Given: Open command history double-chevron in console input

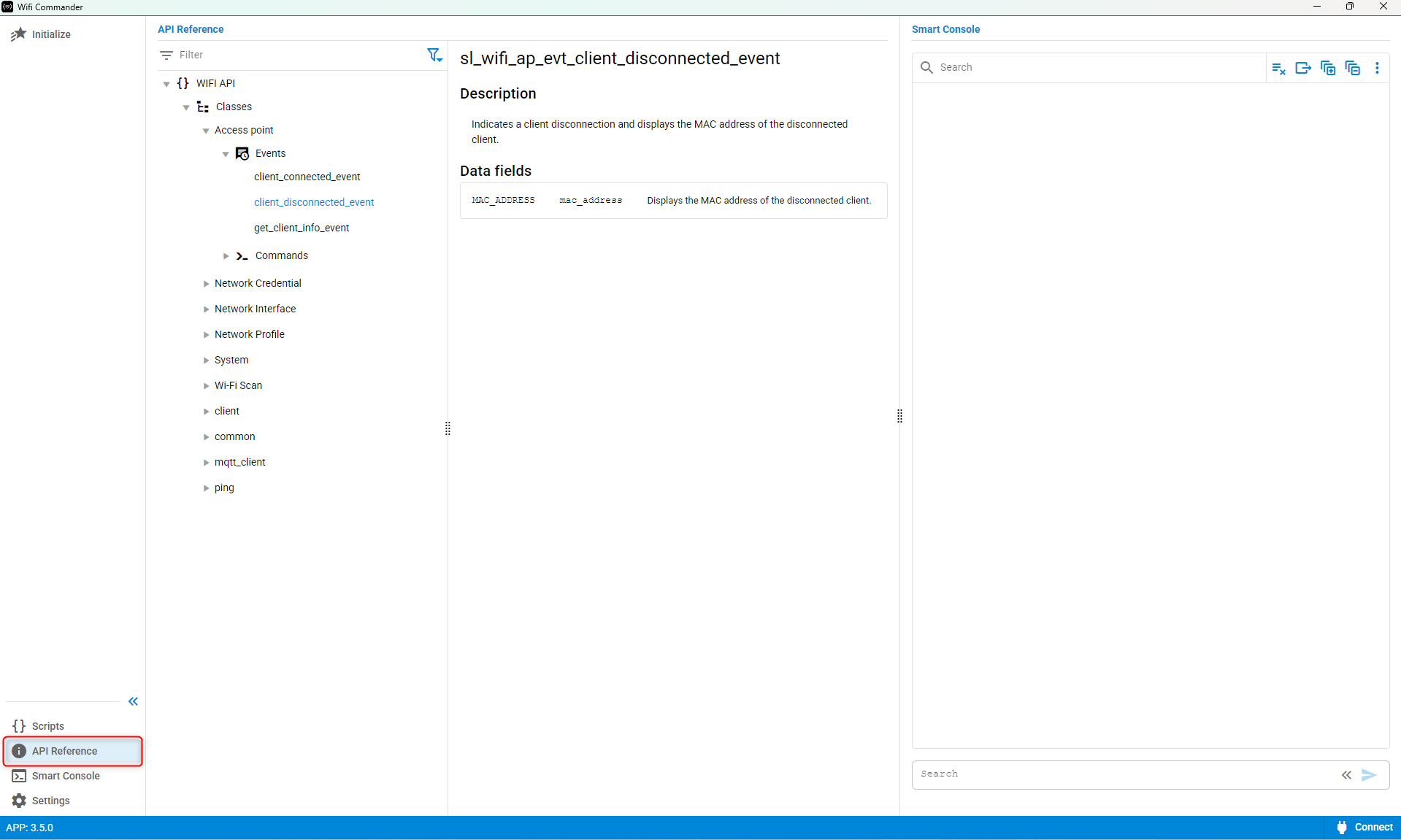Looking at the screenshot, I should [1346, 775].
